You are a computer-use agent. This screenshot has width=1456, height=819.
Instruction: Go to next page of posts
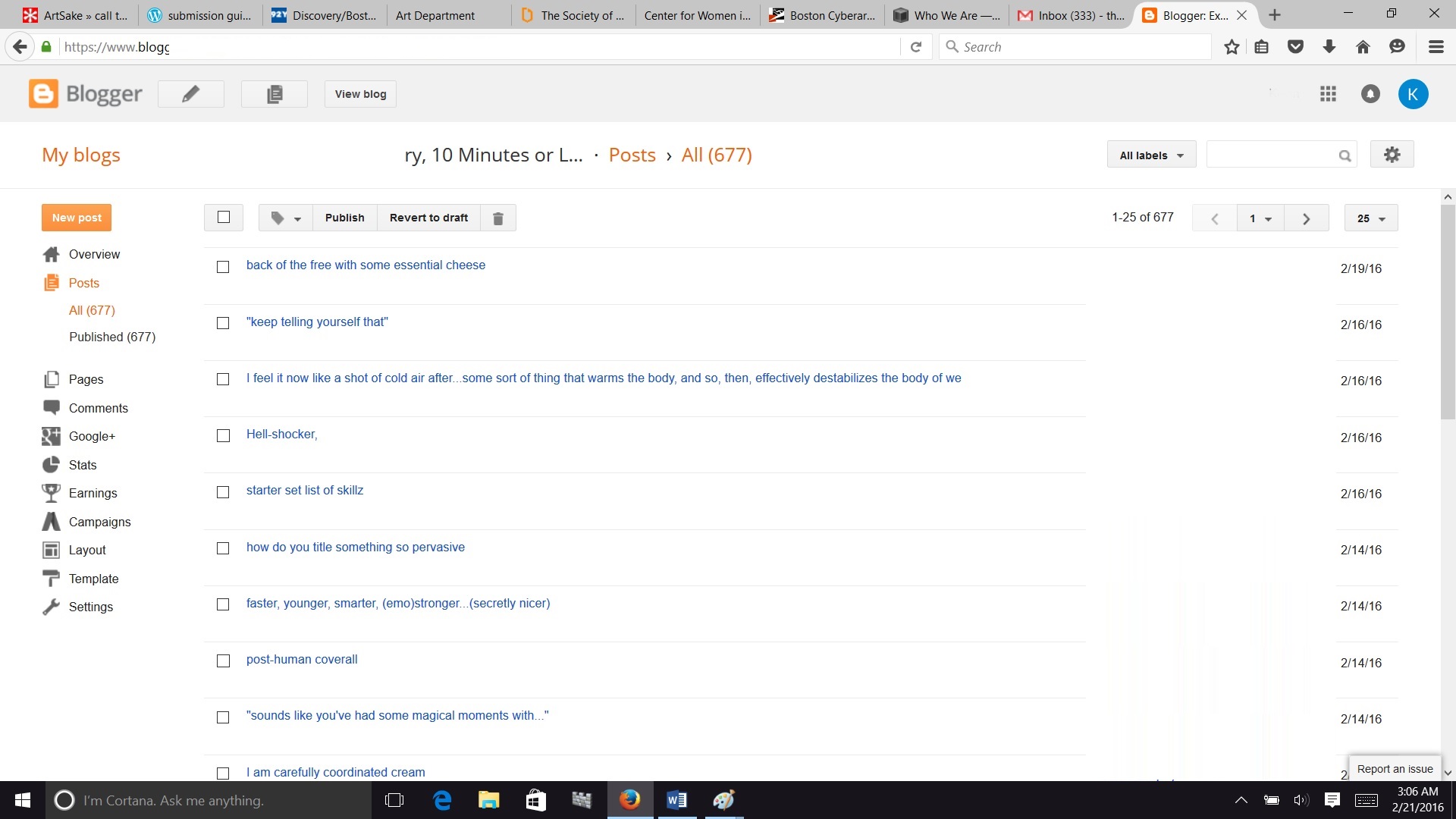coord(1306,218)
